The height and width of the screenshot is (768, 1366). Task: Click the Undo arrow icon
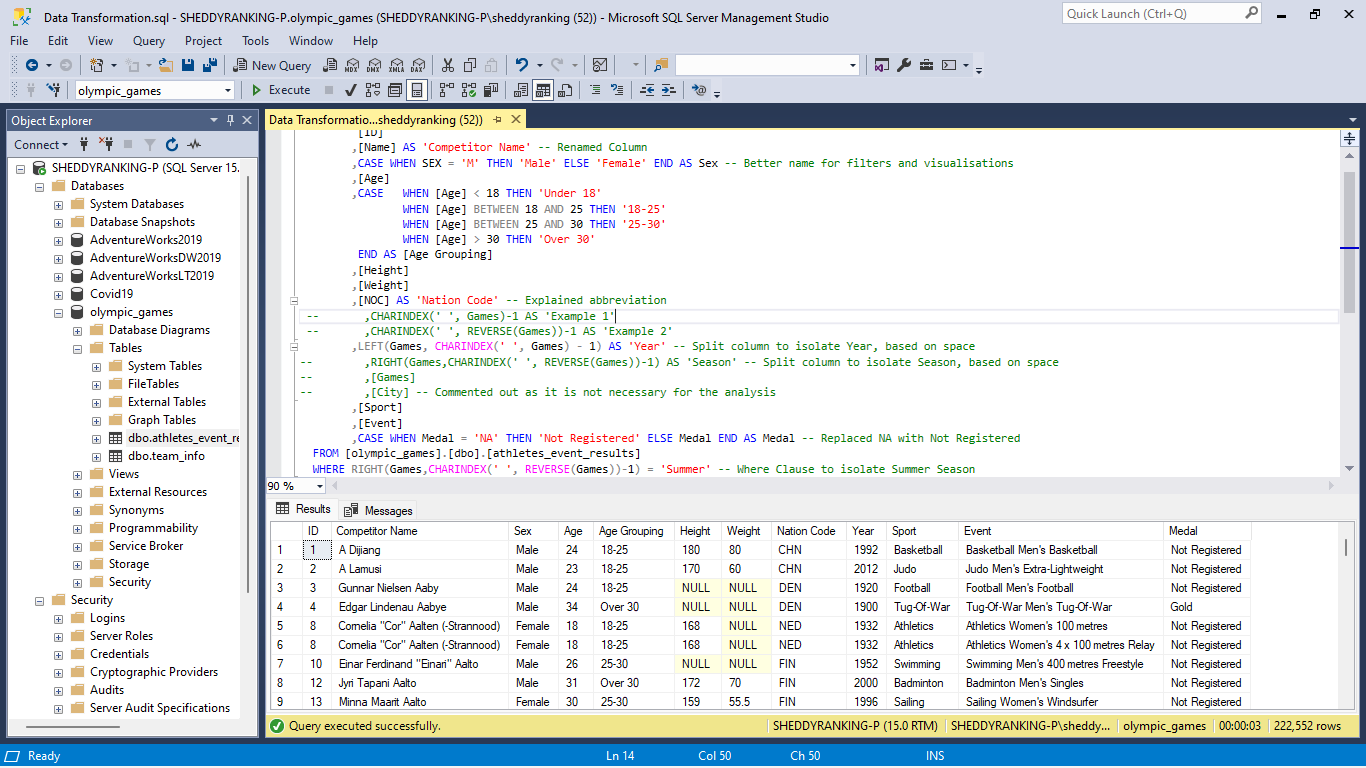click(x=521, y=65)
